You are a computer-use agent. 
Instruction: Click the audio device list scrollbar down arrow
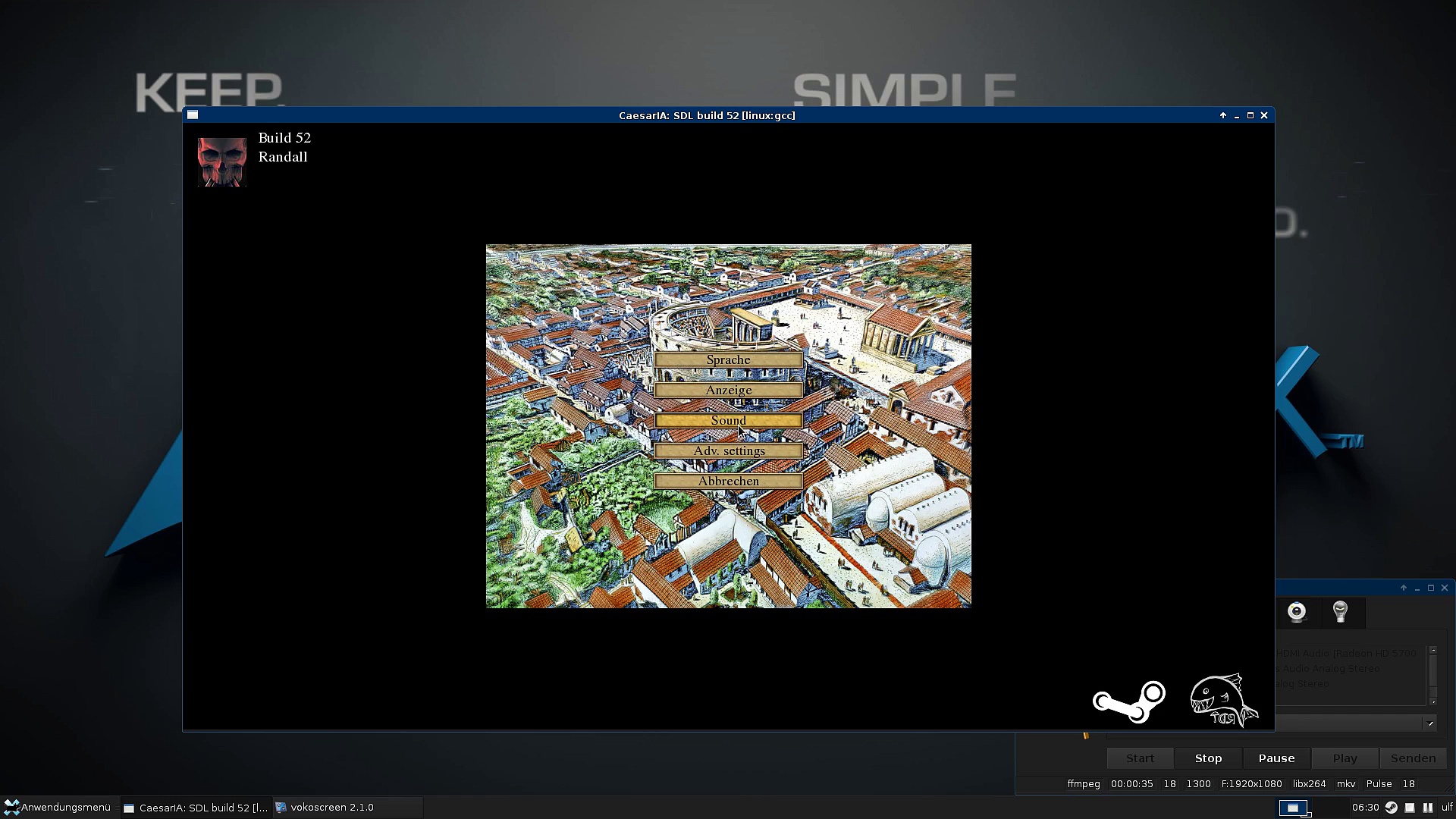coord(1433,701)
